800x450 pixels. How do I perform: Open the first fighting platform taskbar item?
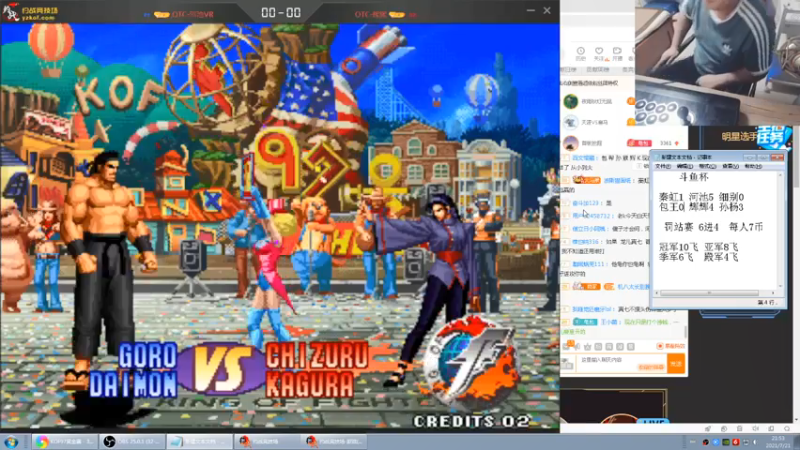267,442
